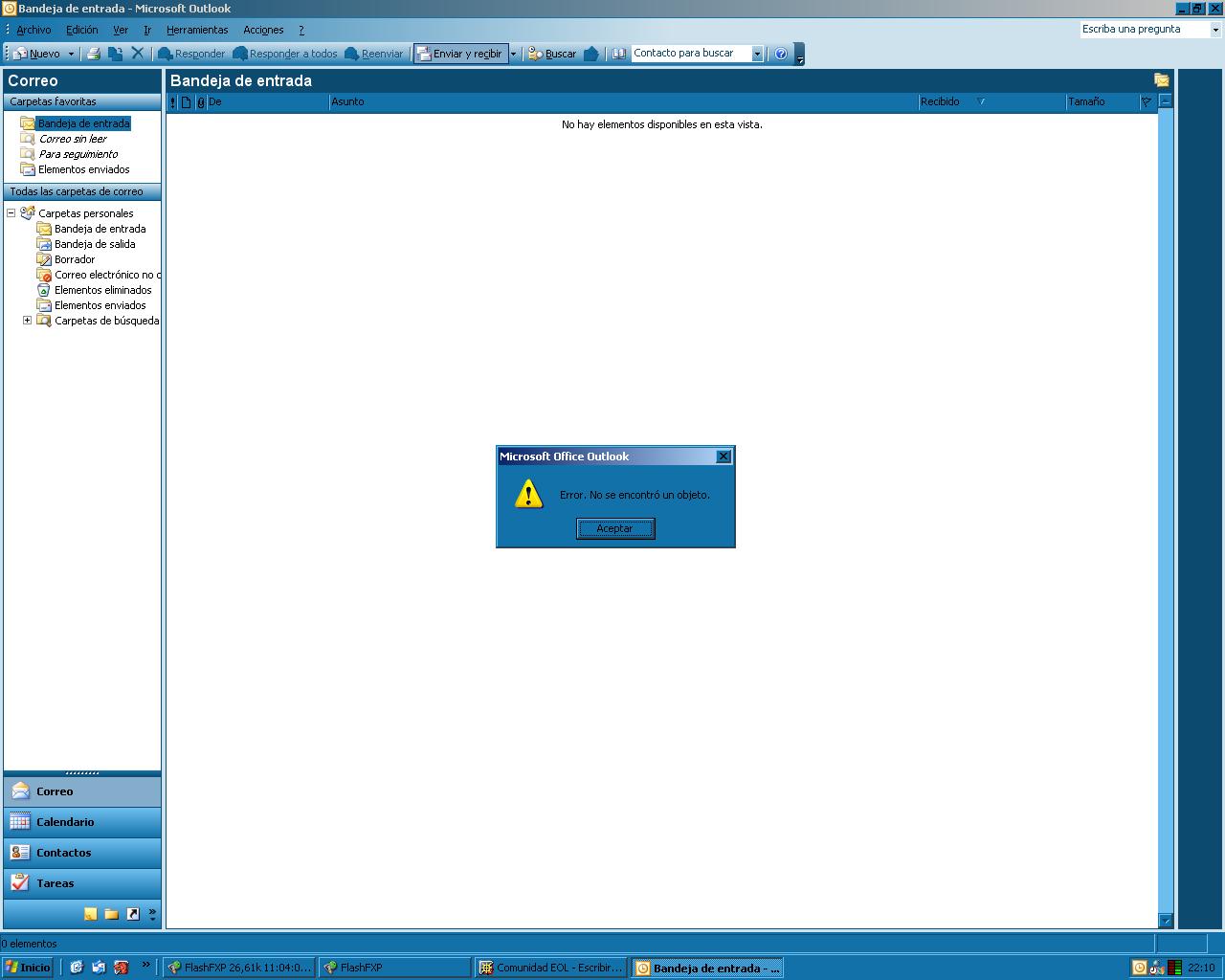The height and width of the screenshot is (980, 1225).
Task: Click Folder list icon in navigation pane
Action: click(x=112, y=914)
